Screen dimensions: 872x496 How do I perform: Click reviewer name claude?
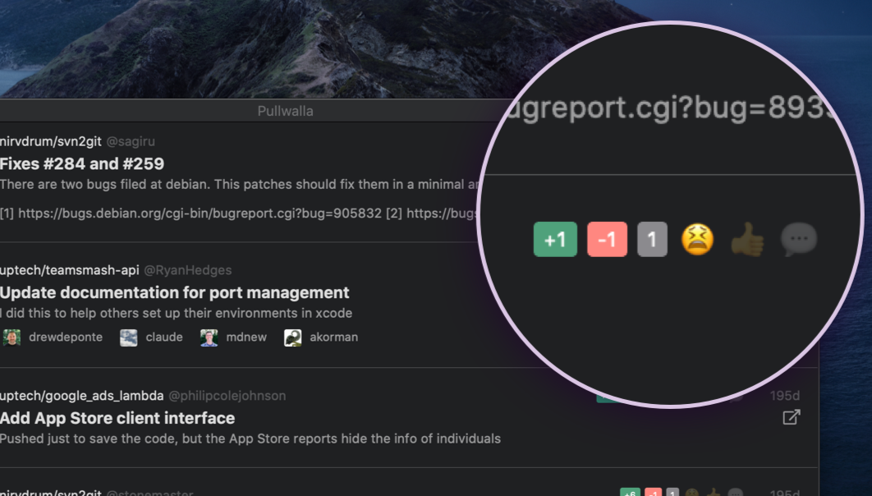(164, 338)
